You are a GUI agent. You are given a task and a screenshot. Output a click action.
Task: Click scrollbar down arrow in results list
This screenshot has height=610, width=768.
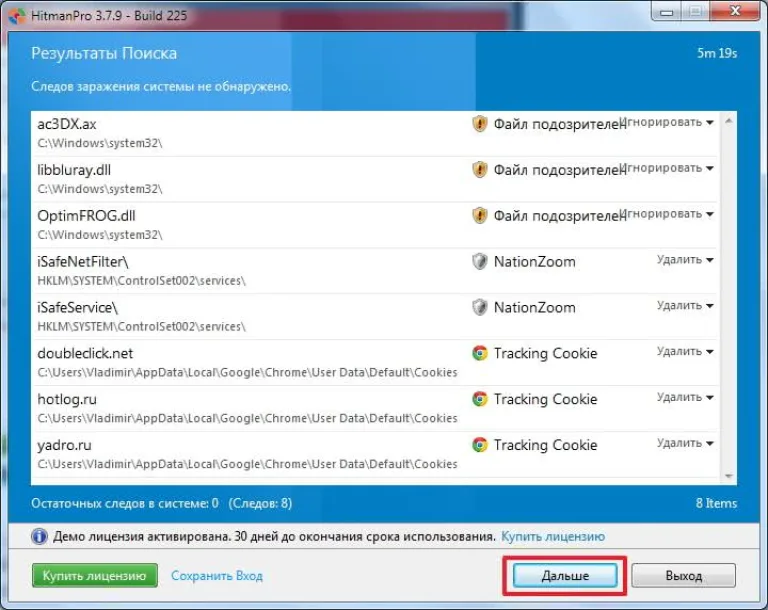[728, 476]
